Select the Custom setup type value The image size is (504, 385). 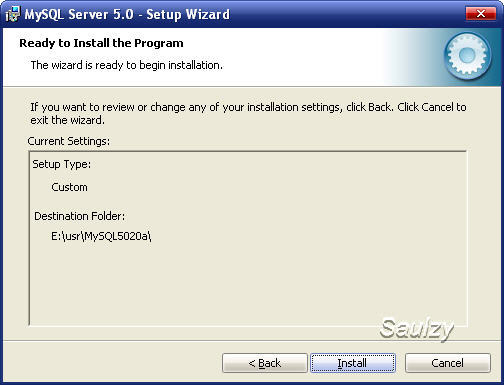(69, 187)
